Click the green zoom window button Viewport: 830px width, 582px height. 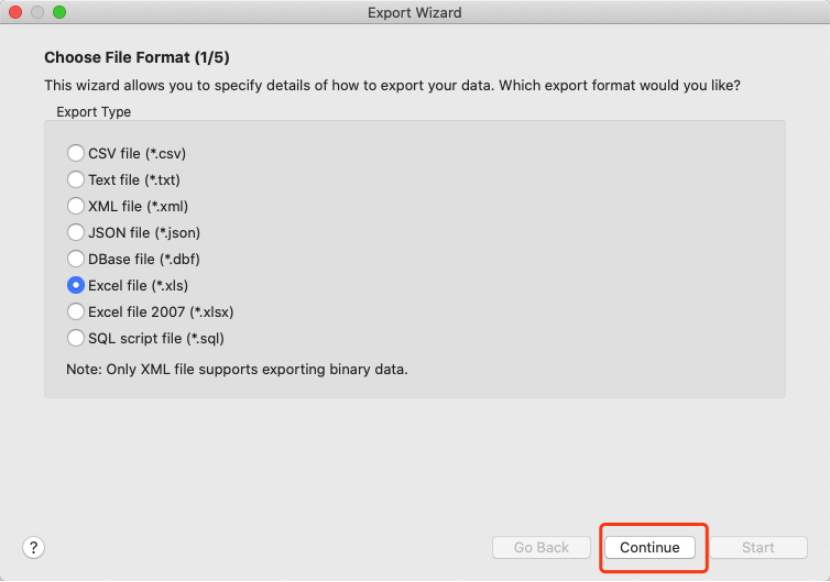(59, 13)
